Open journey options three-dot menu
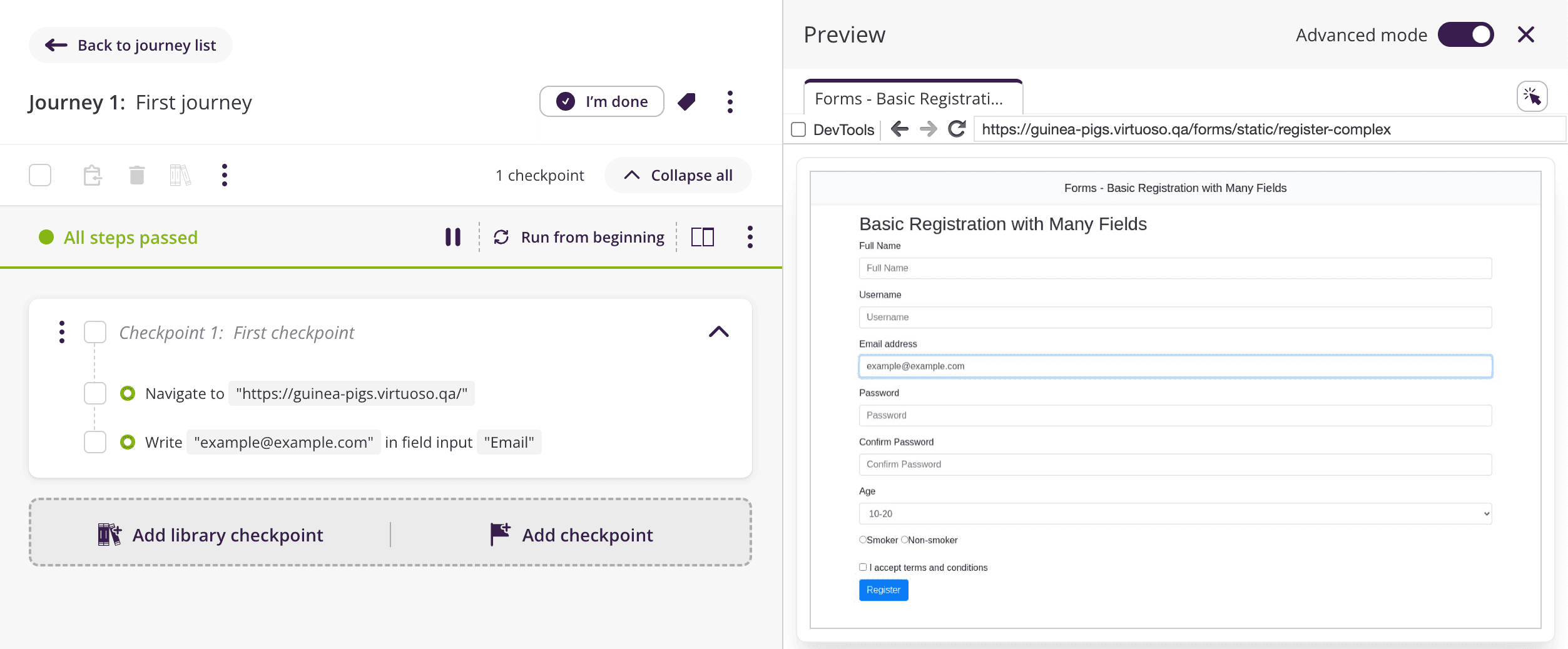Viewport: 1568px width, 649px height. 730,102
